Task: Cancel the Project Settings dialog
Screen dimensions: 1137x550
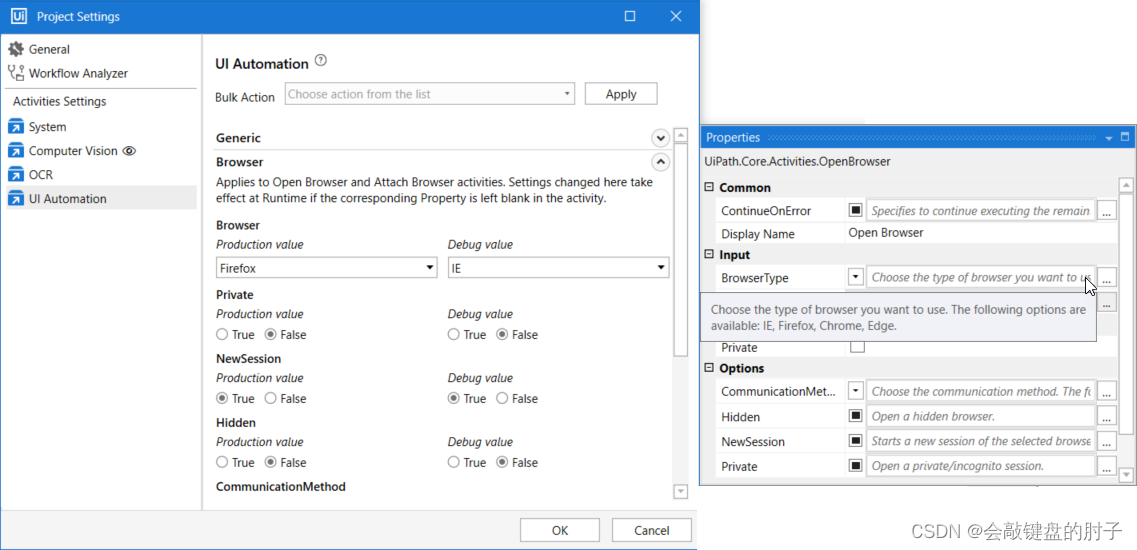Action: pos(651,530)
